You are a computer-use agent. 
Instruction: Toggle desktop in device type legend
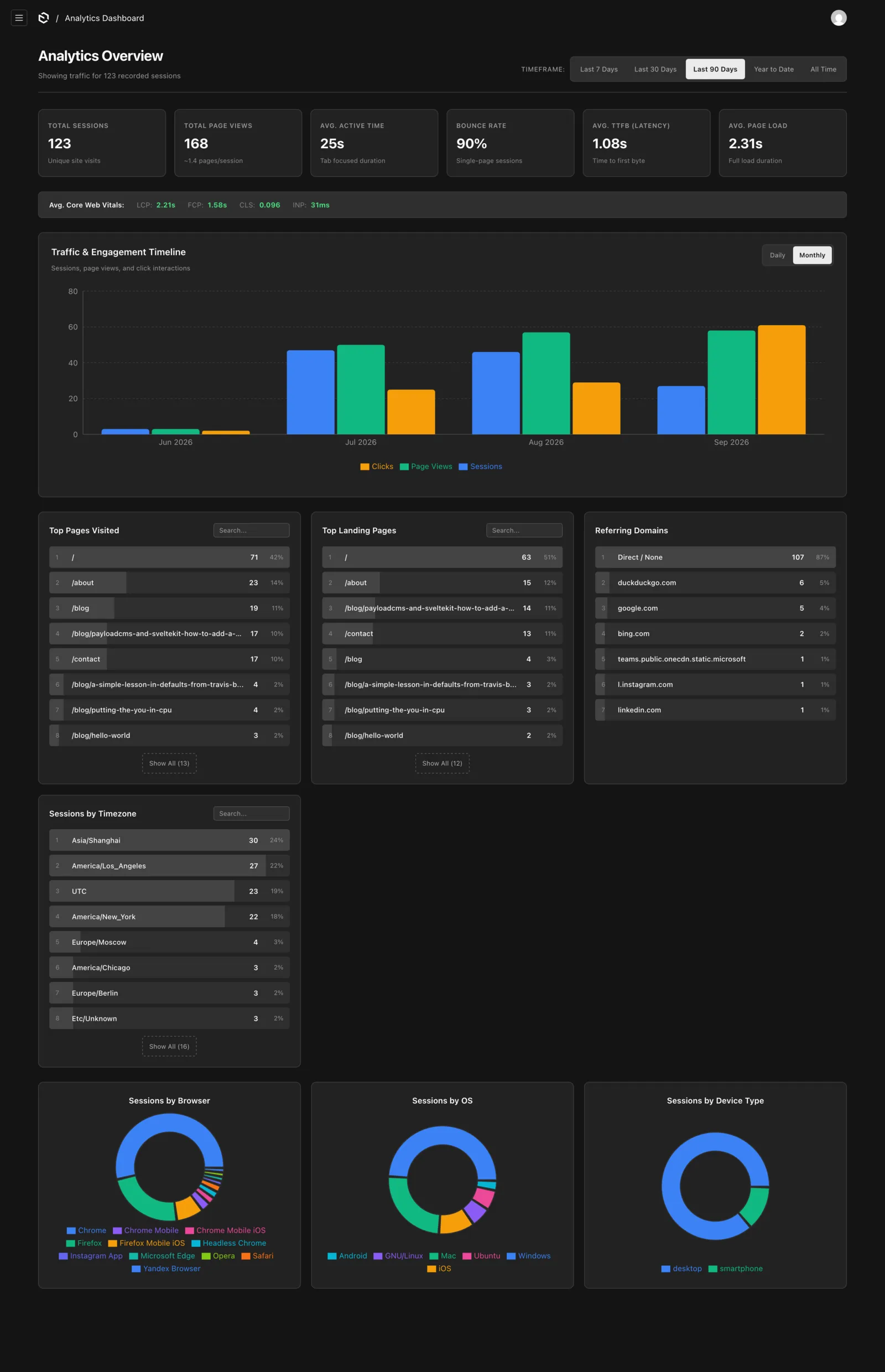[681, 1268]
